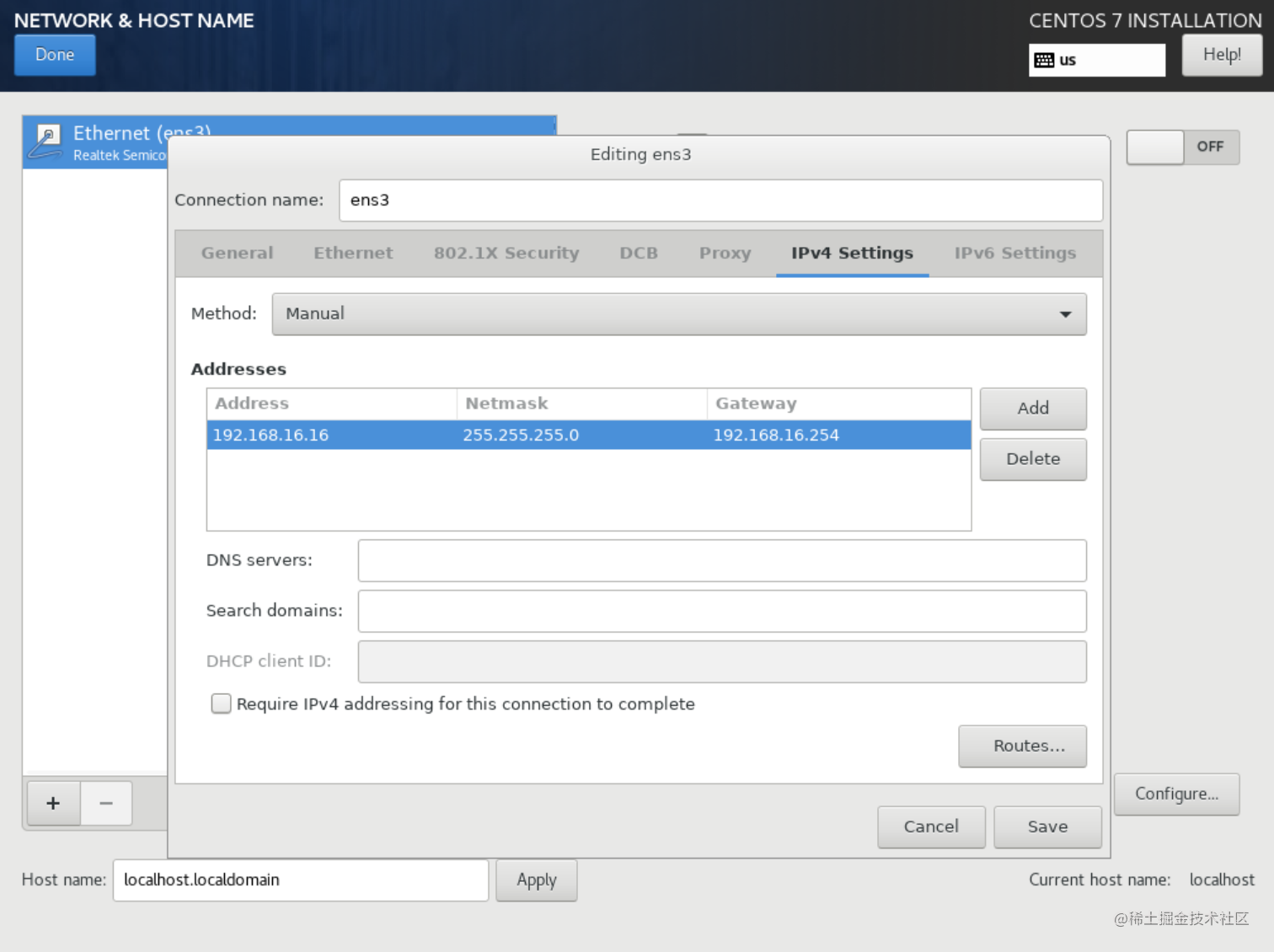Enable Require IPv4 addressing checkbox
The image size is (1274, 952).
pos(221,703)
